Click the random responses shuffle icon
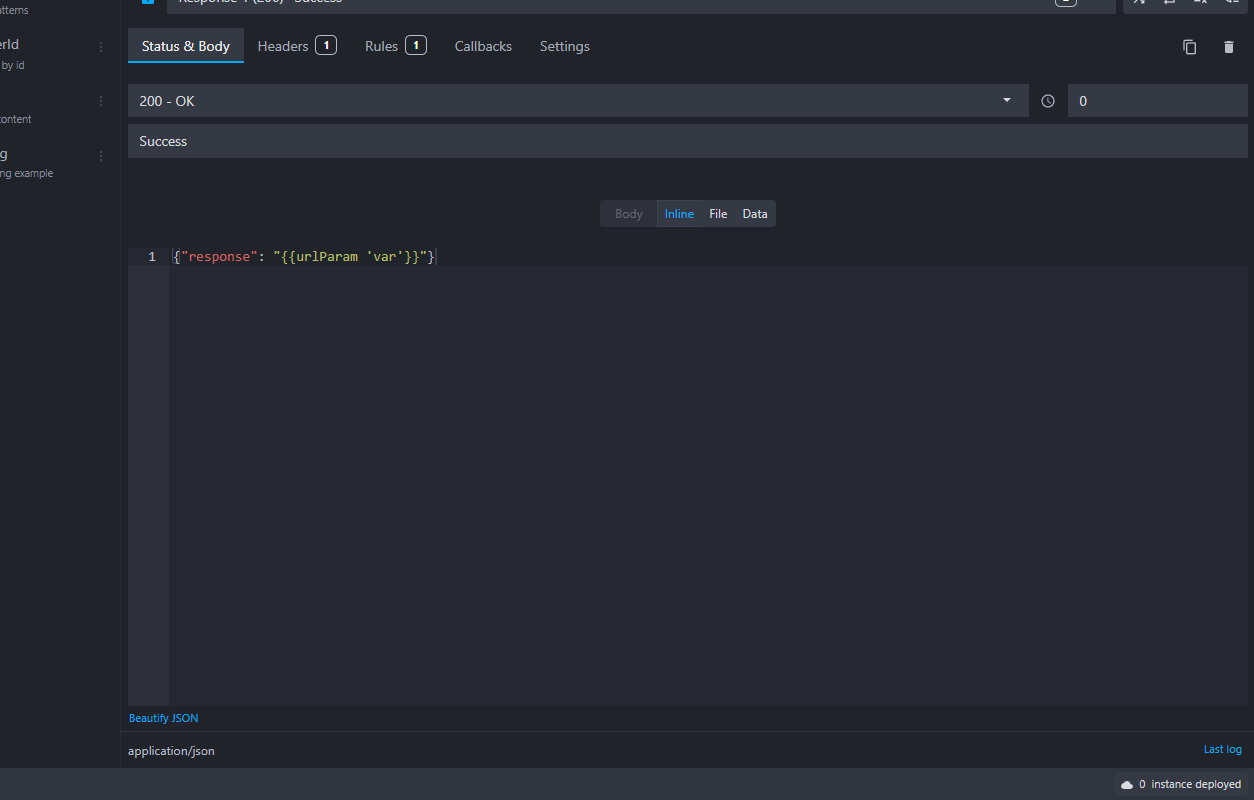The width and height of the screenshot is (1254, 800). click(1140, 5)
